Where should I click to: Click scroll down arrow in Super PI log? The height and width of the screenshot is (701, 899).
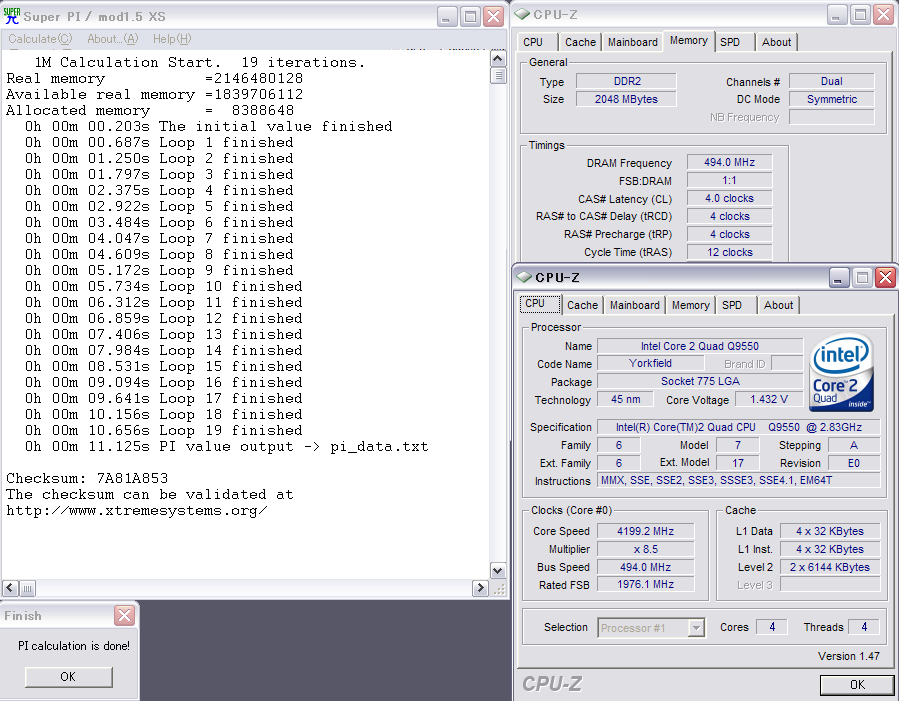tap(498, 571)
